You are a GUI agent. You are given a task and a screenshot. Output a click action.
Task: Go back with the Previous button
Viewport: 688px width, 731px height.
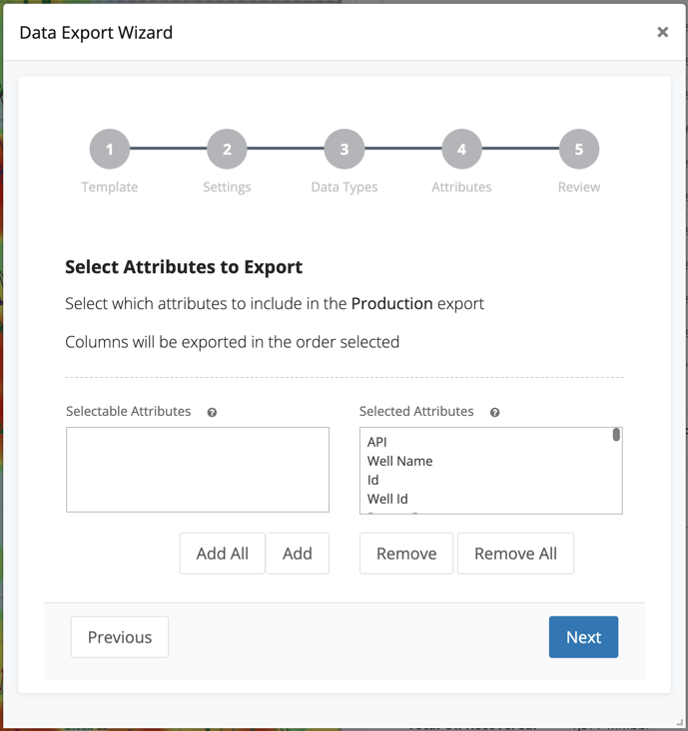click(x=120, y=637)
